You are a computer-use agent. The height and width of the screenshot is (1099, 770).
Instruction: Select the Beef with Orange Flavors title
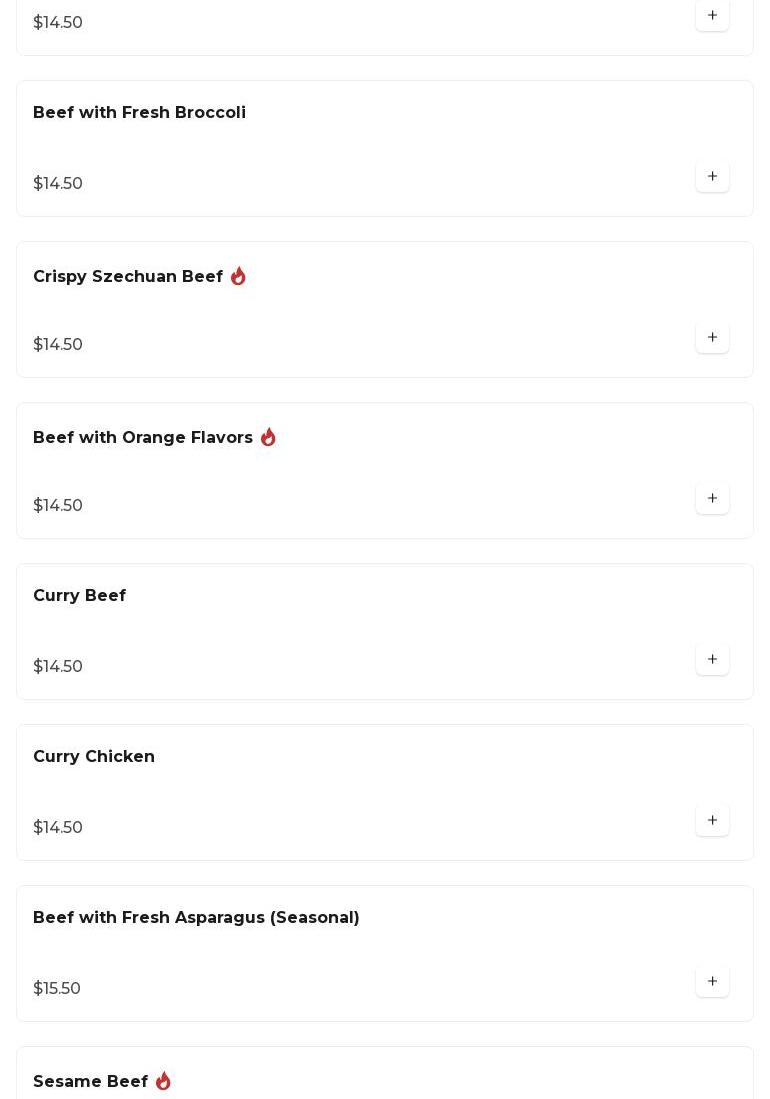pos(143,438)
